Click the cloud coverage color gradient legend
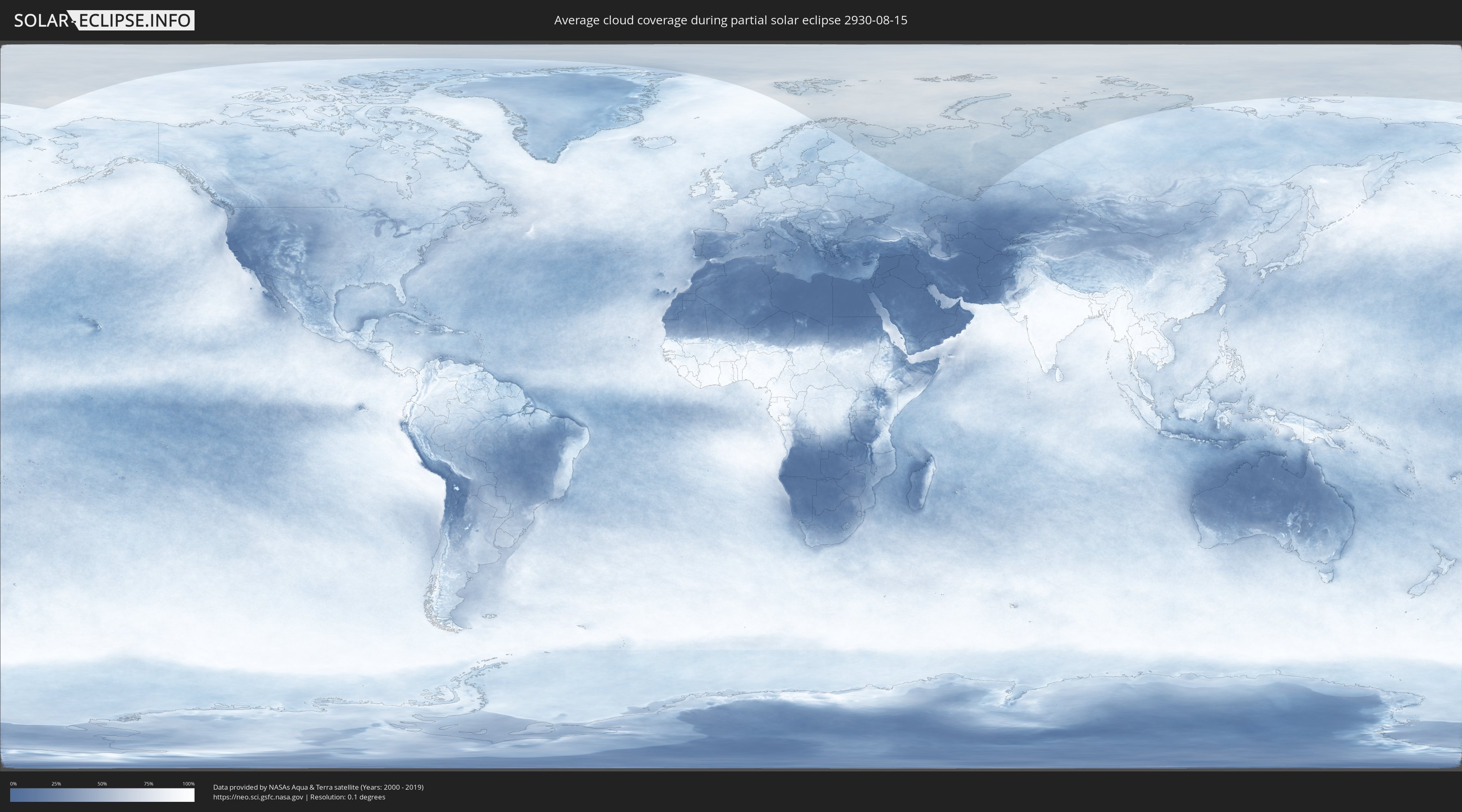The height and width of the screenshot is (812, 1462). [102, 795]
